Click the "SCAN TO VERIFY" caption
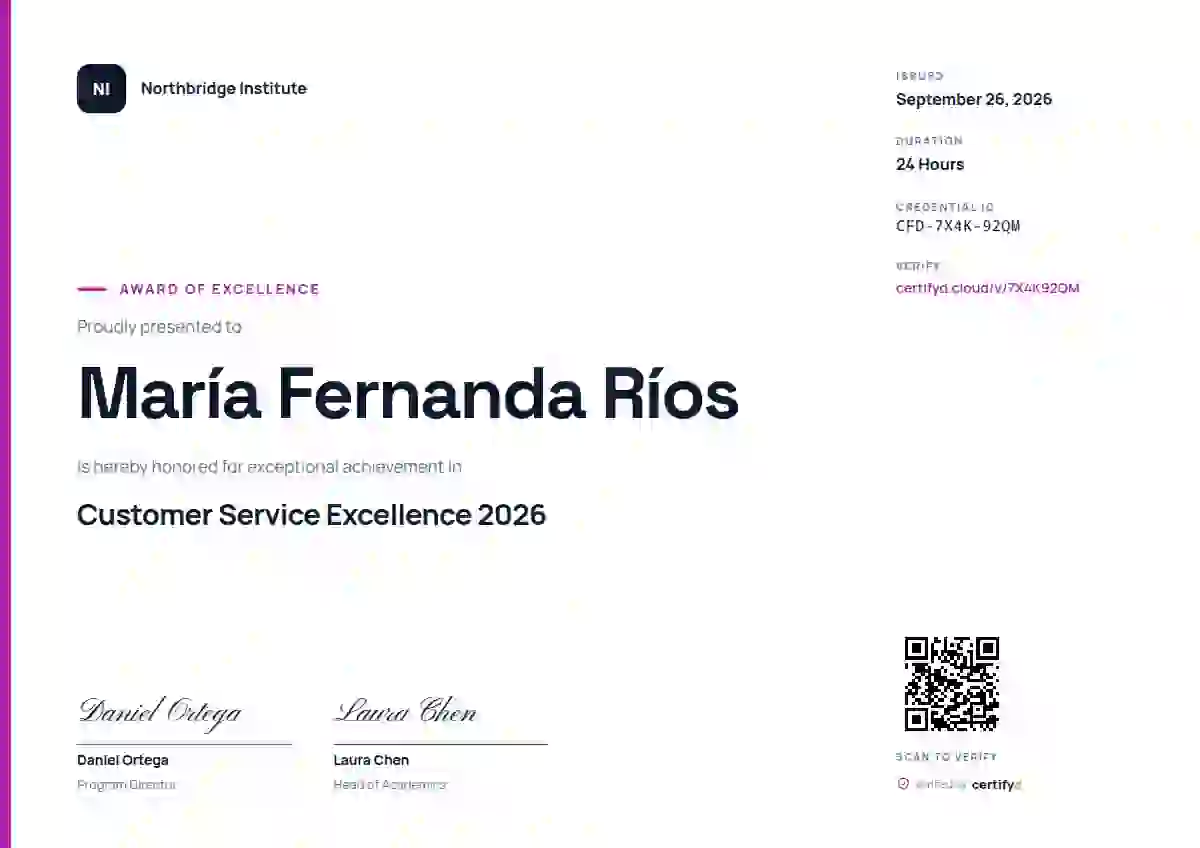 pyautogui.click(x=947, y=757)
